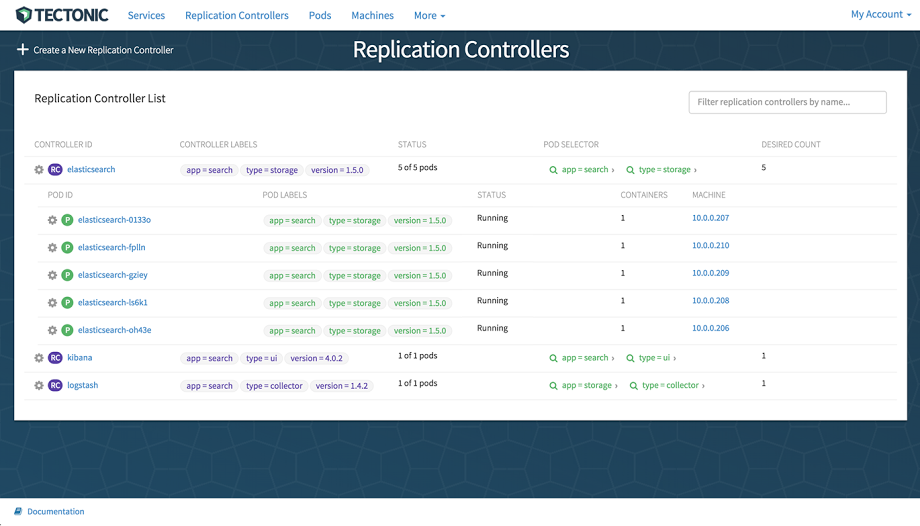Open gear menu for elasticsearch controller

tap(39, 170)
